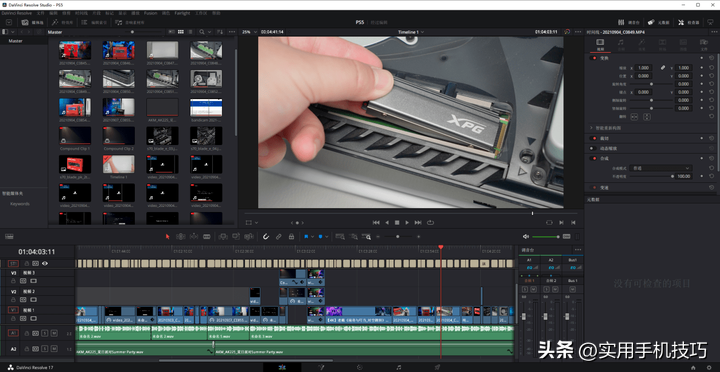Adjust the timeline zoom slider
The height and width of the screenshot is (372, 720).
398,237
